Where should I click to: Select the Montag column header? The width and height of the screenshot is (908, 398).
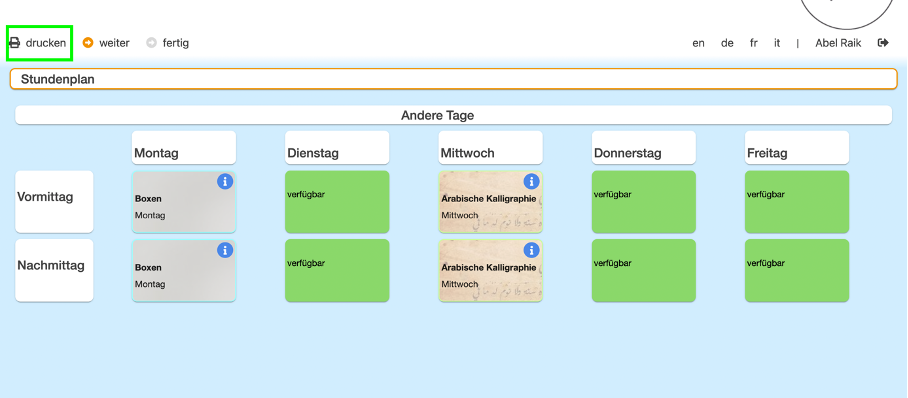[184, 148]
